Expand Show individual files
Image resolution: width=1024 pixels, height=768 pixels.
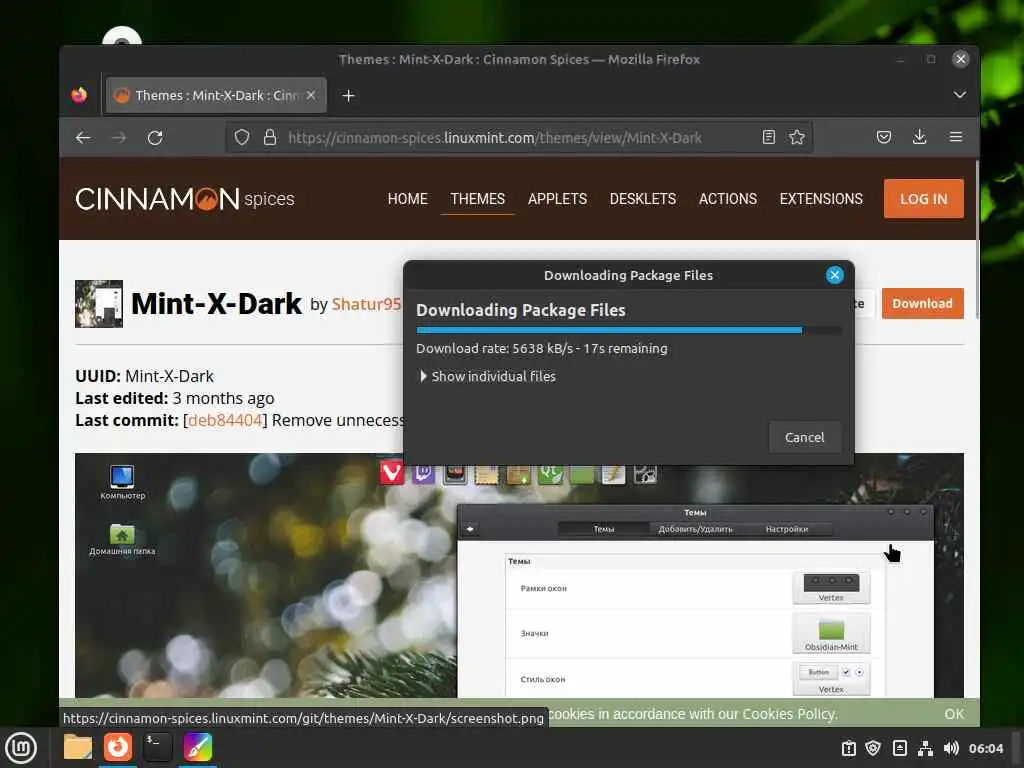coord(487,376)
